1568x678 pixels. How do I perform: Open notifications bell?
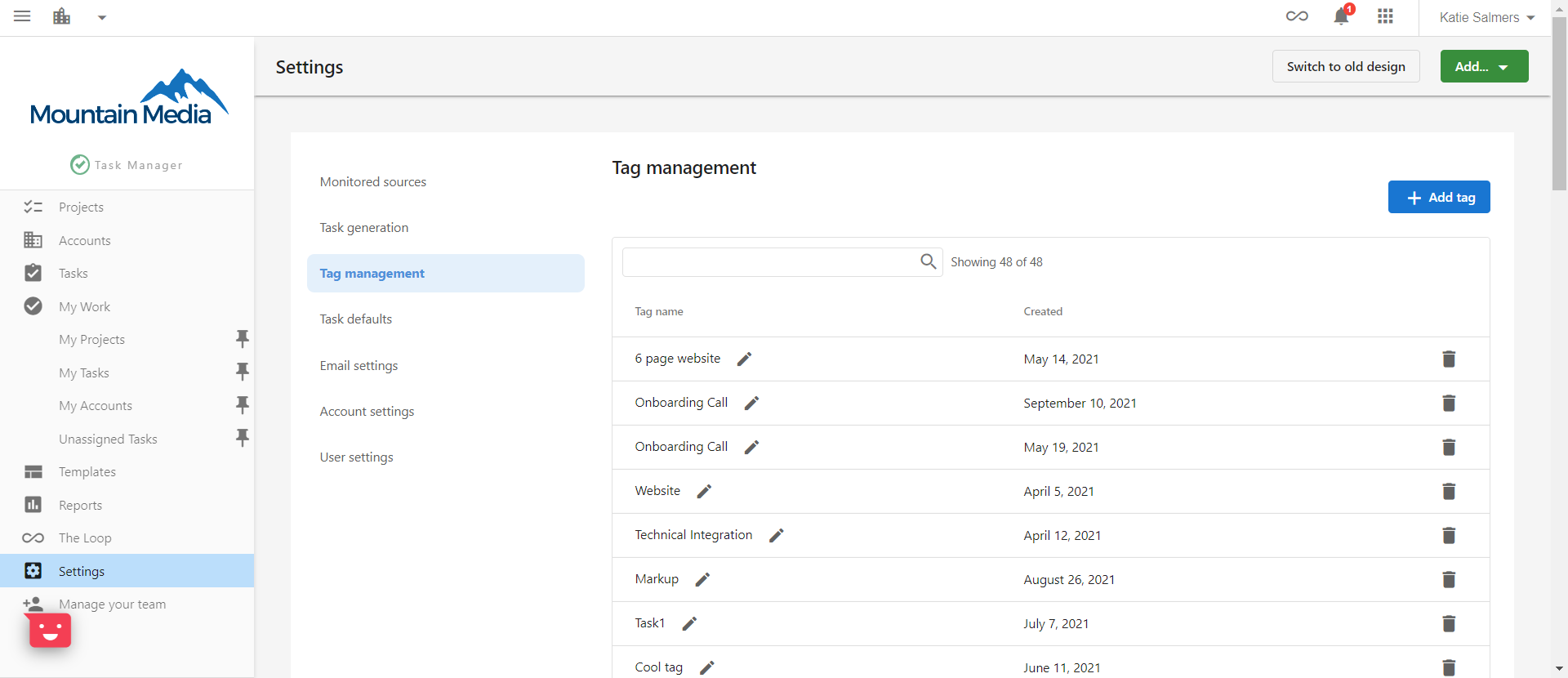click(1341, 16)
